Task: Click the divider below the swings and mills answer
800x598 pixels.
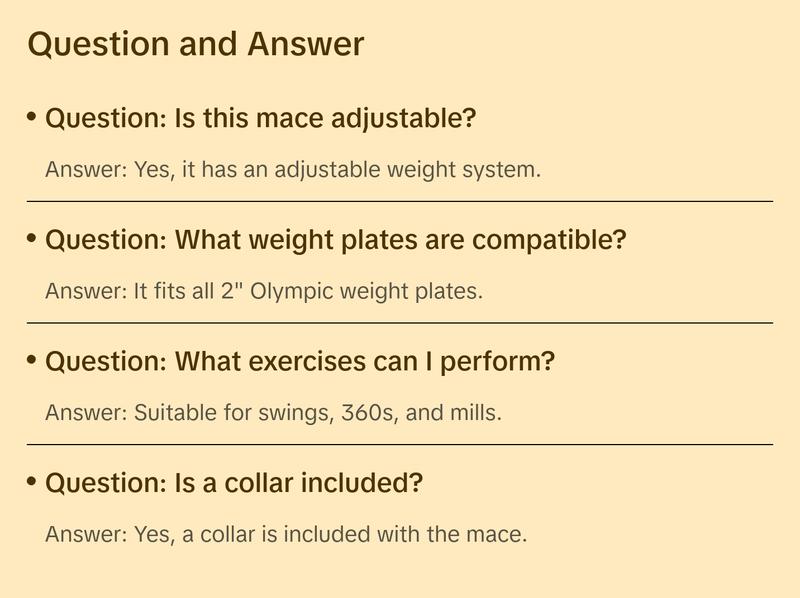Action: click(x=400, y=444)
